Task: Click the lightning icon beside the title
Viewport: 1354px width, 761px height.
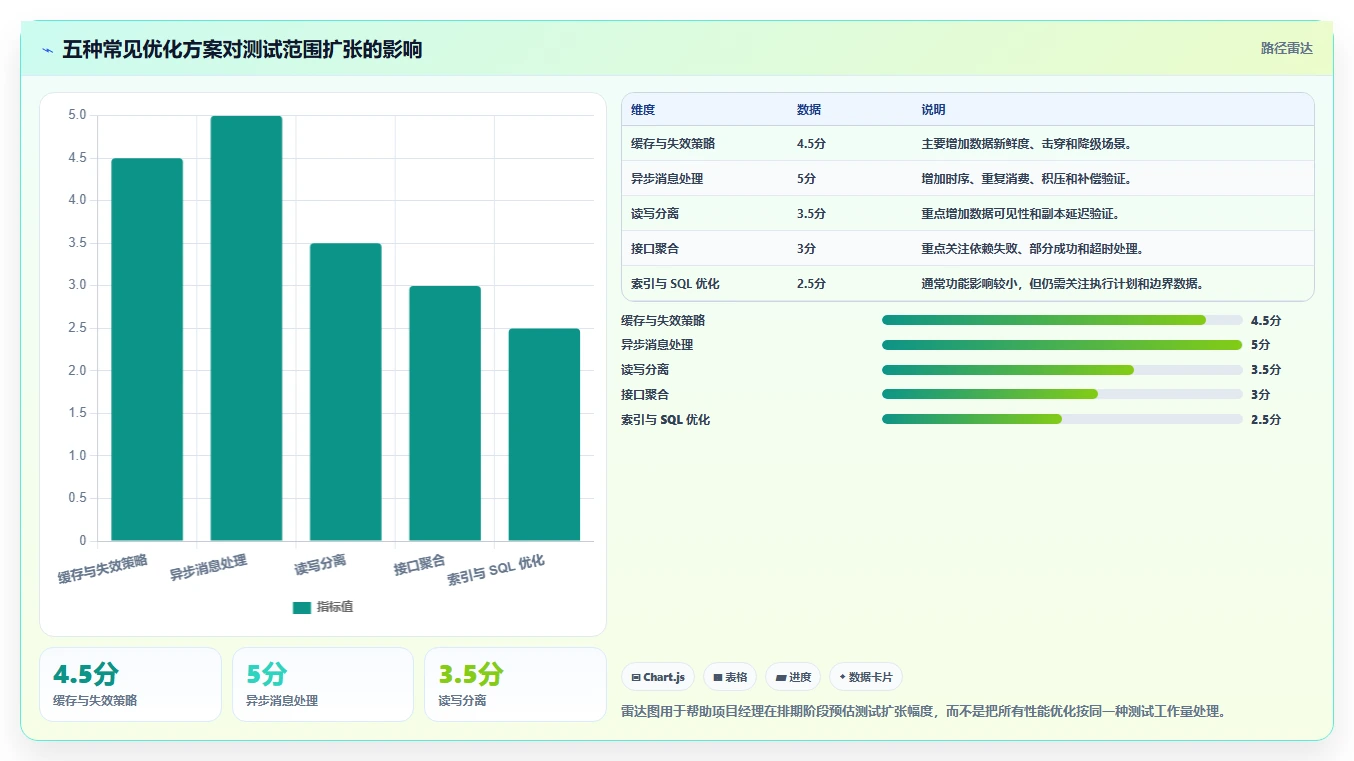Action: [48, 50]
